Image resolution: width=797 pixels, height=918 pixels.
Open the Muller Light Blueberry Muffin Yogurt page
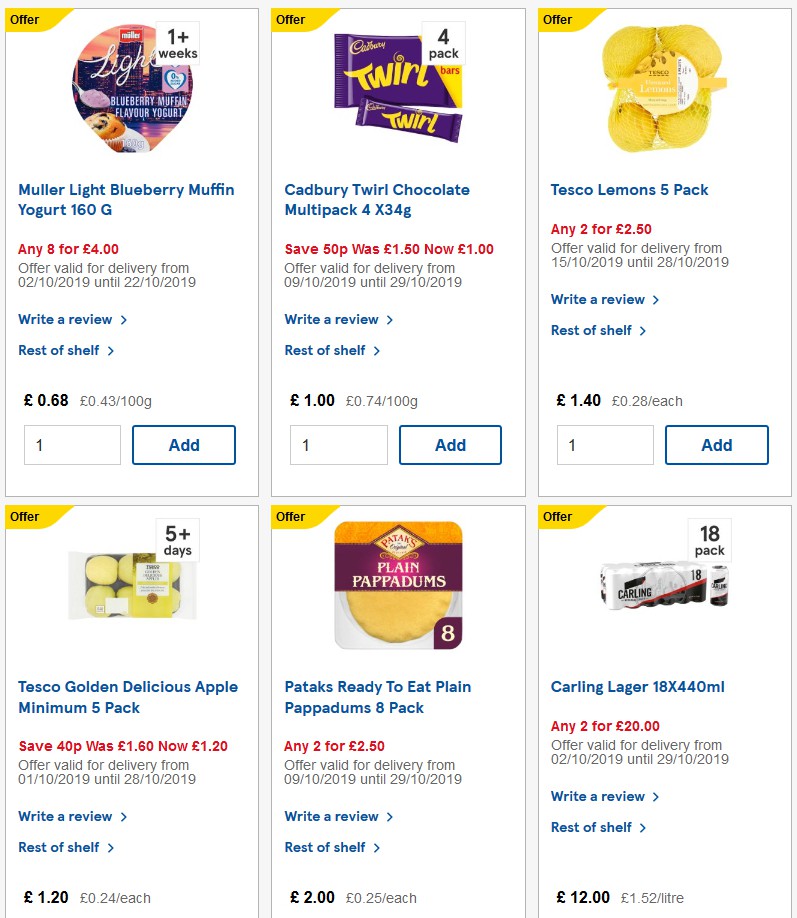click(x=125, y=199)
